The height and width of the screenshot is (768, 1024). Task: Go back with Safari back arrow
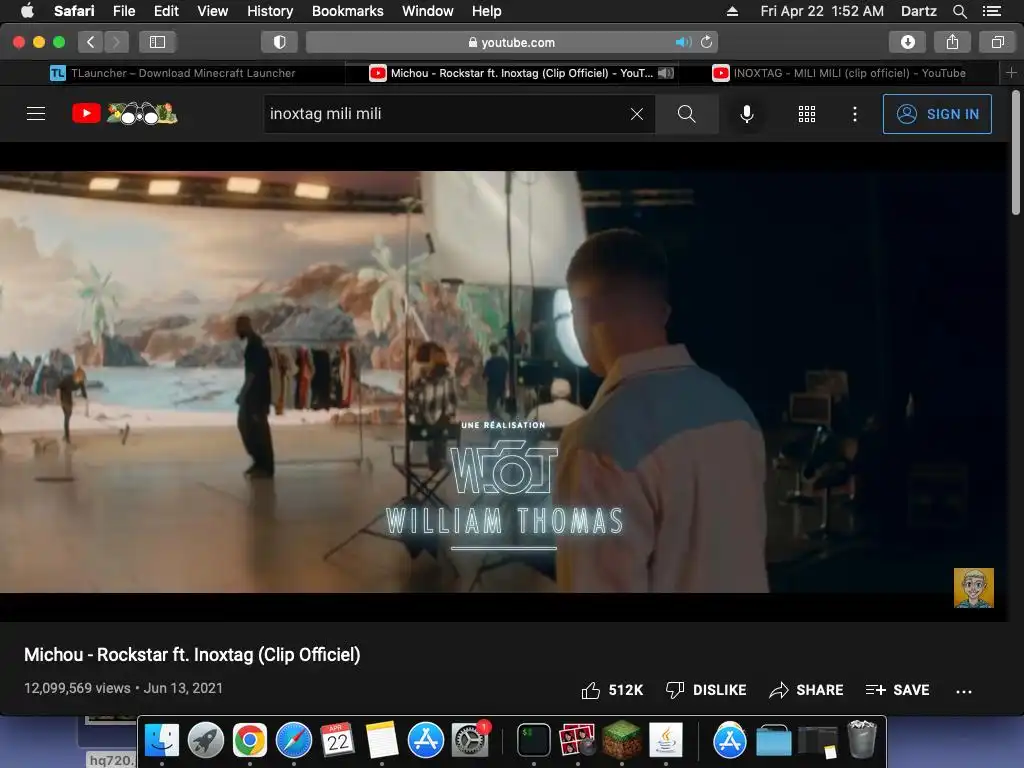(91, 42)
